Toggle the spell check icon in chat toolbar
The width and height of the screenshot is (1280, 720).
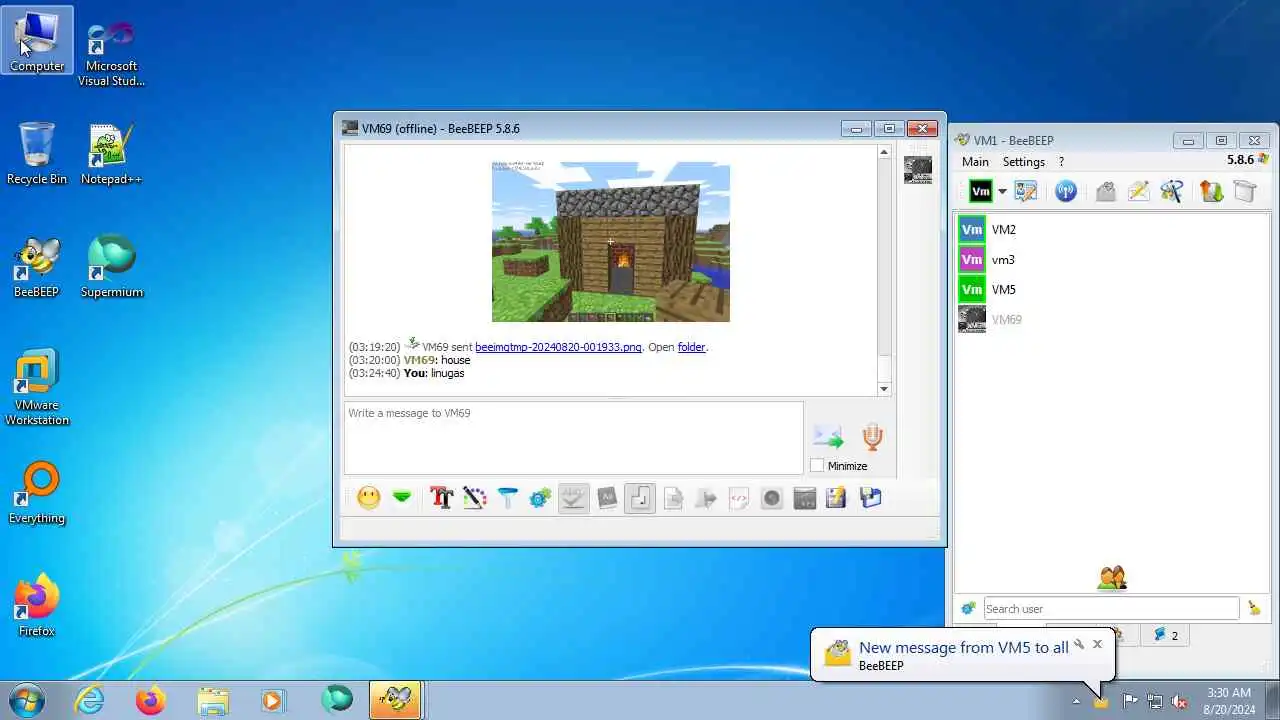(x=573, y=498)
